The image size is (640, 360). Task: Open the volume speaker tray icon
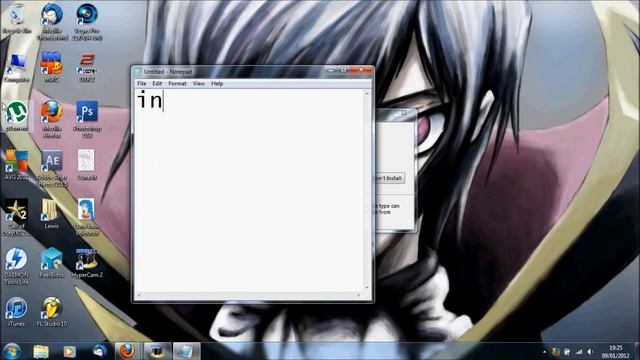tap(590, 351)
